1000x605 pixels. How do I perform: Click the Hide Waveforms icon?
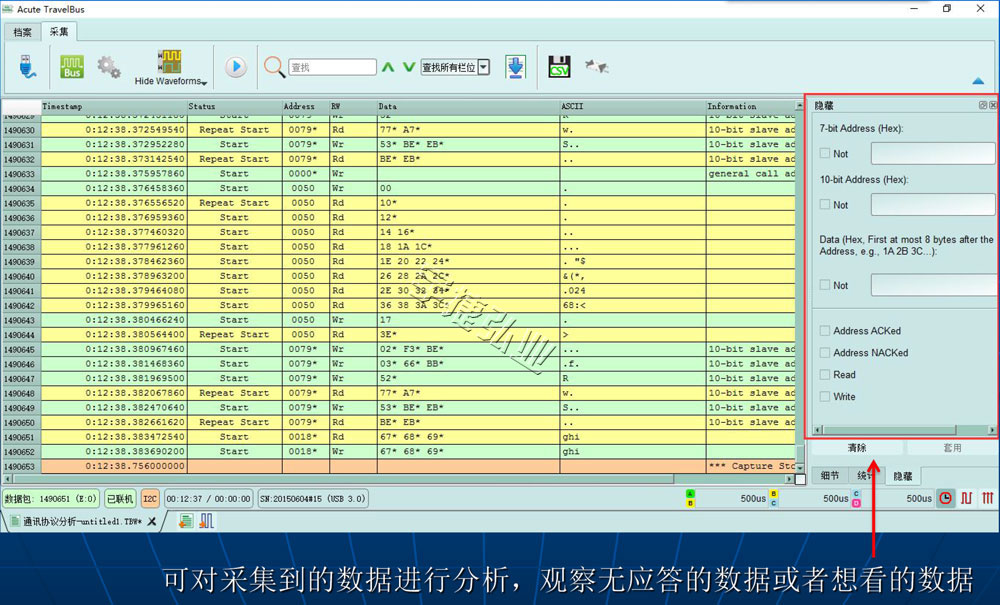170,62
